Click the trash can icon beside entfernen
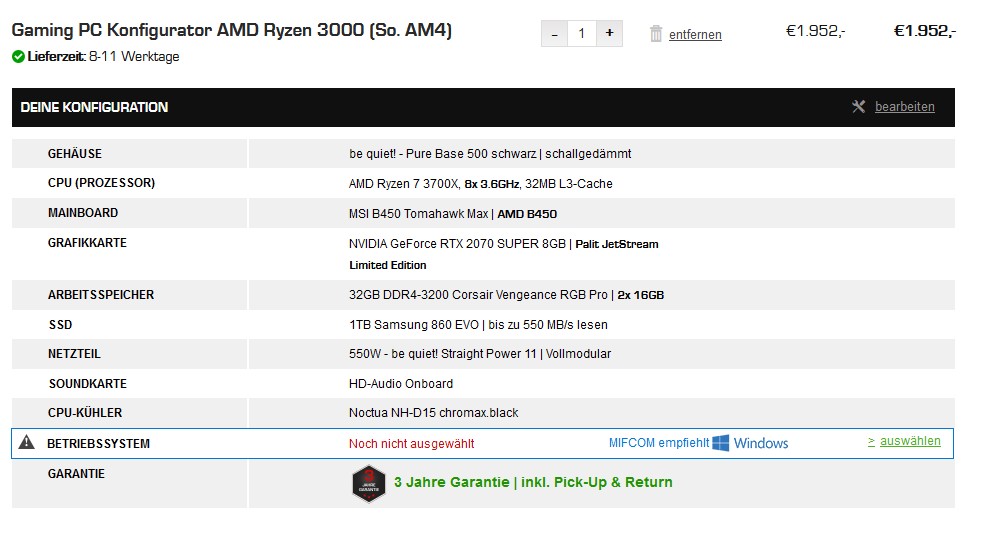This screenshot has height=533, width=992. 656,34
